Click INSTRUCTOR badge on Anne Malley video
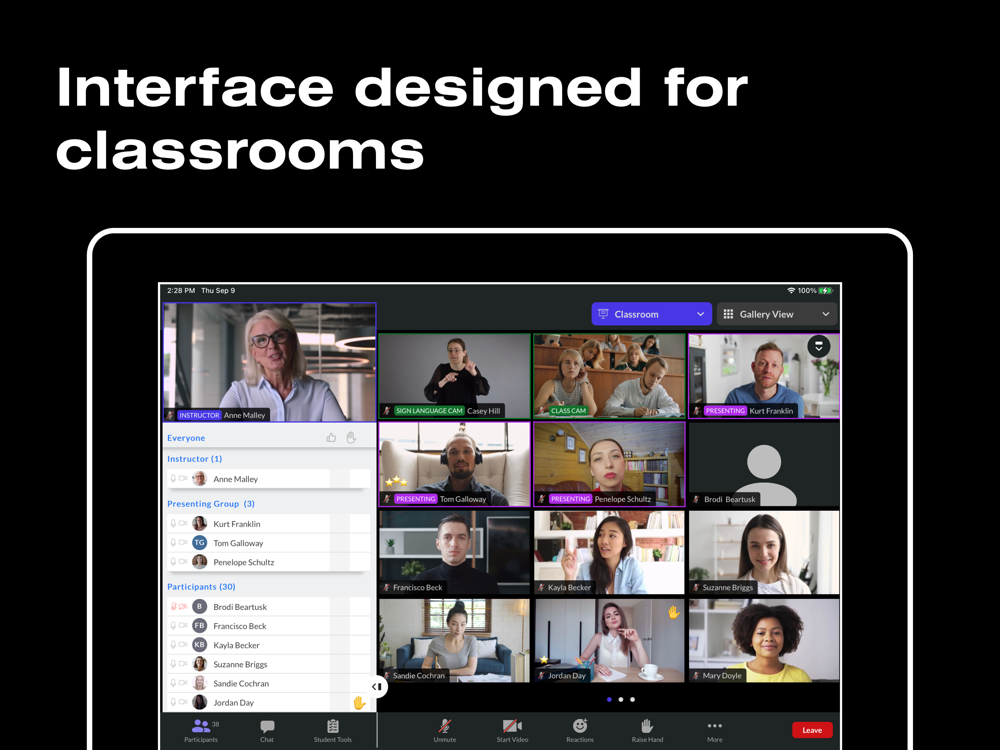1000x750 pixels. 199,415
